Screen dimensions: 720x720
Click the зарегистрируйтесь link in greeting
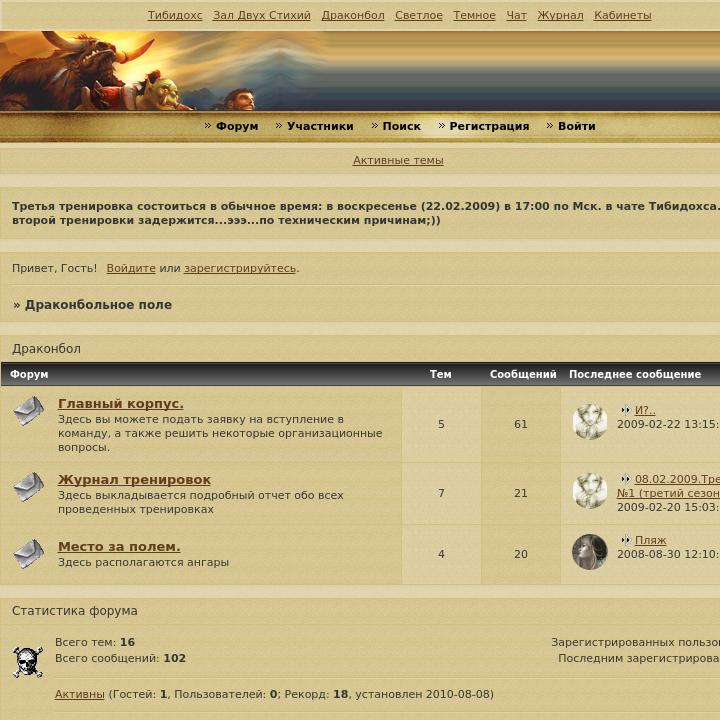tap(240, 268)
